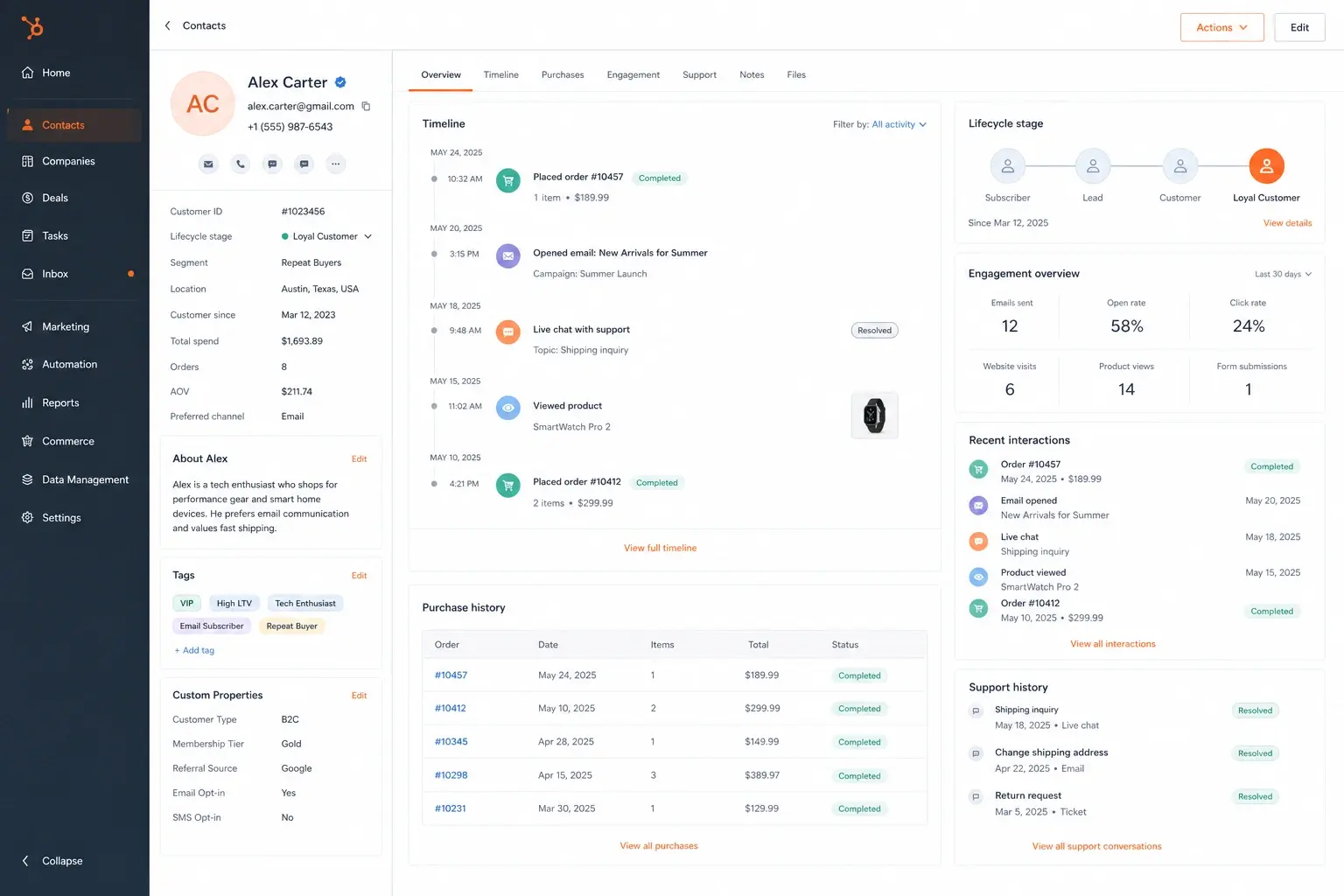Go back to Contacts list arrow

(x=167, y=25)
